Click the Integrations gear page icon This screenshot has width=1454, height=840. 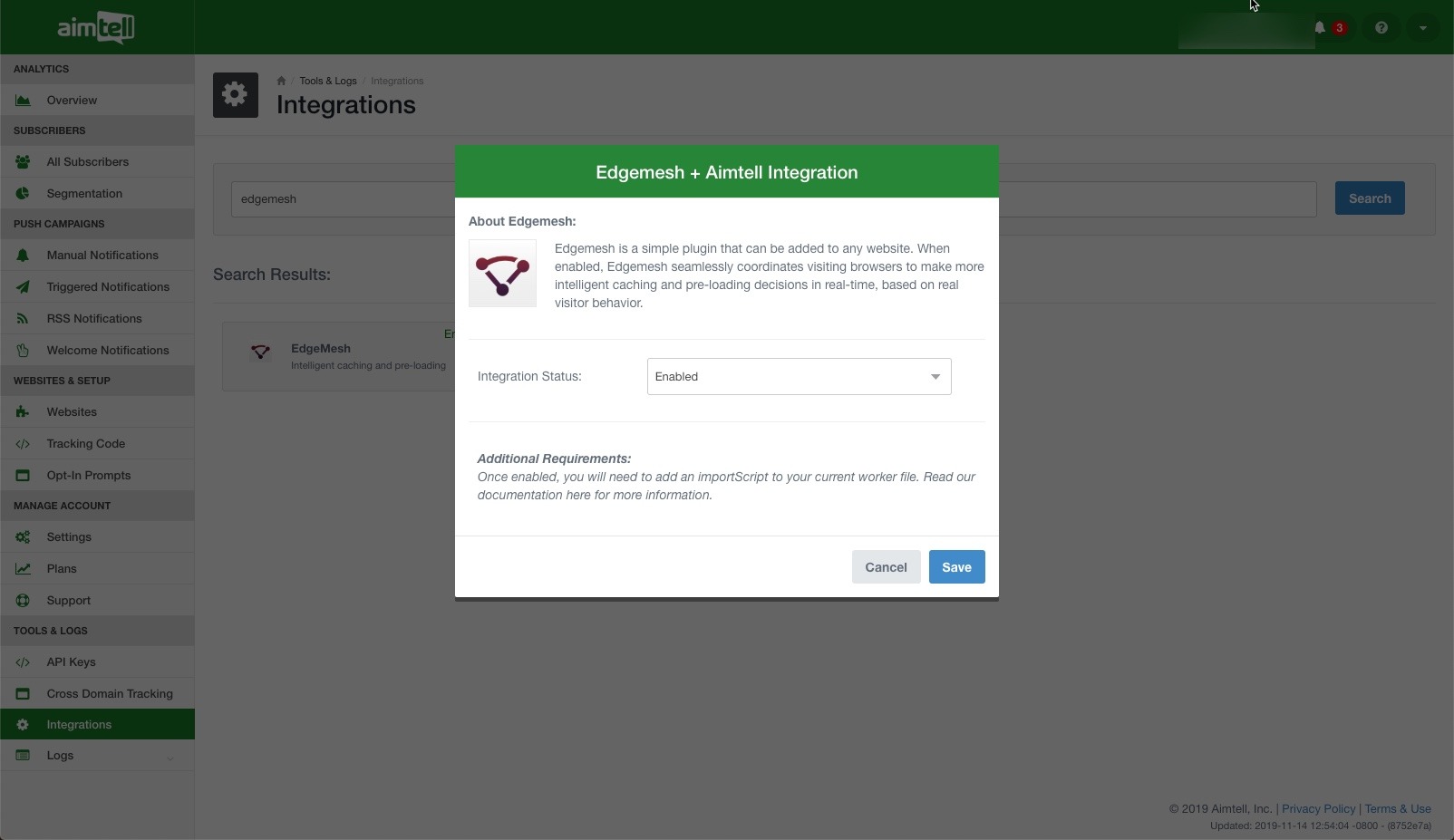click(236, 95)
